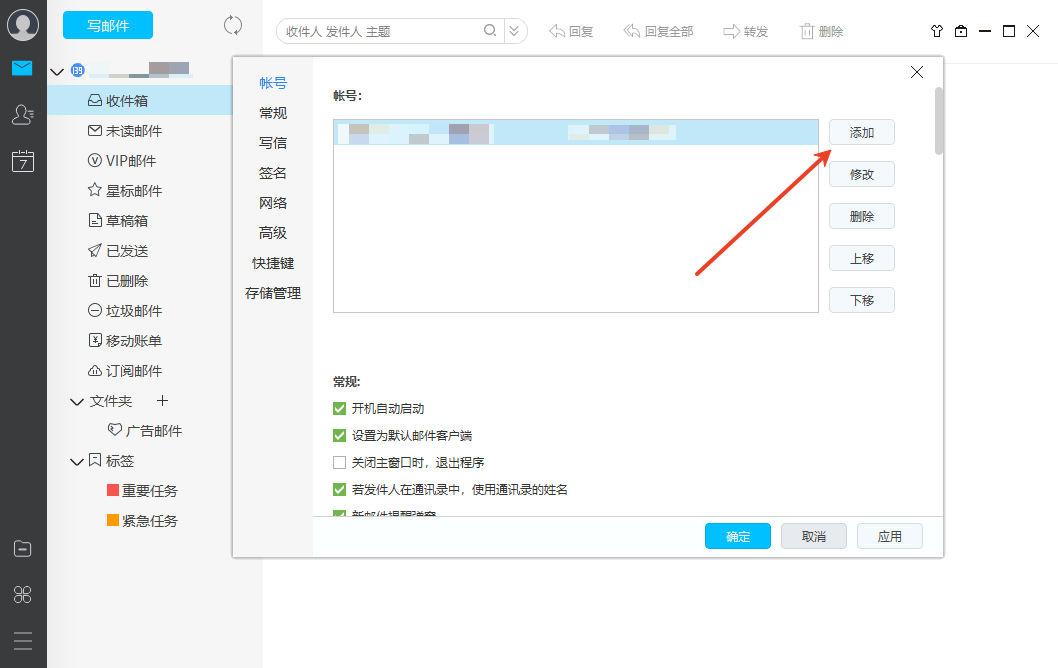Switch to the 写信 settings tab
This screenshot has height=668, width=1058.
click(x=273, y=143)
